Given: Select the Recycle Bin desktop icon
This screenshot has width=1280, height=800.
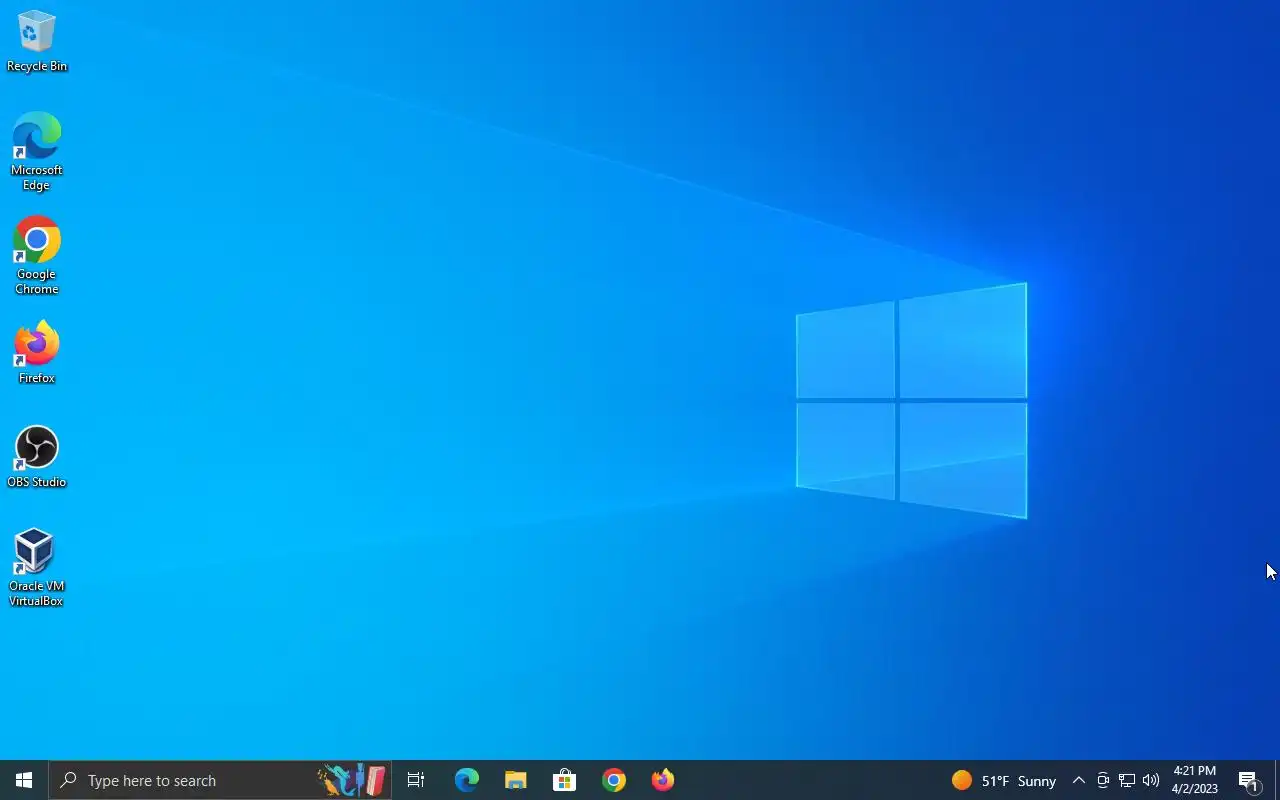Looking at the screenshot, I should [37, 42].
